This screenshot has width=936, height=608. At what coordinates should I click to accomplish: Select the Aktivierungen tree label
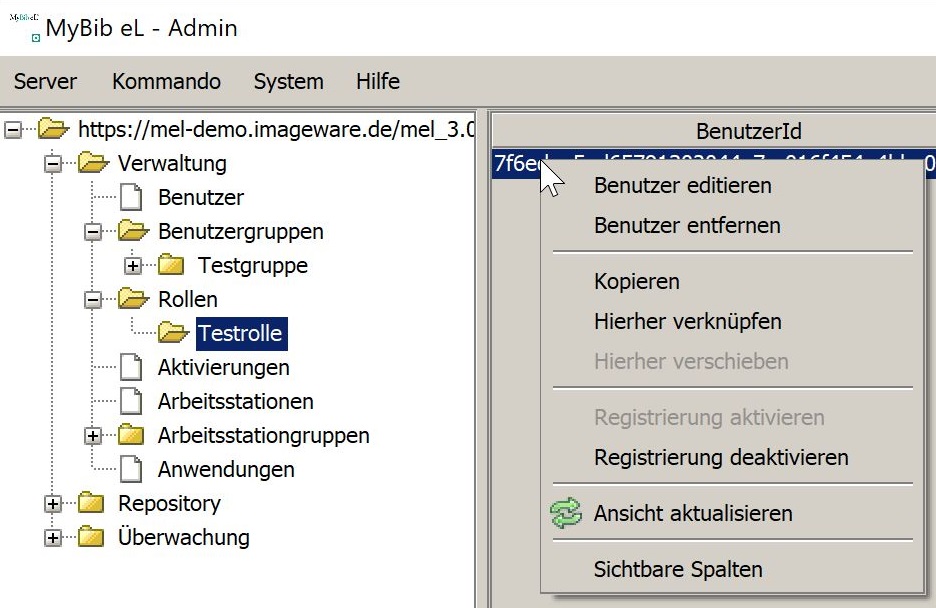(x=223, y=367)
